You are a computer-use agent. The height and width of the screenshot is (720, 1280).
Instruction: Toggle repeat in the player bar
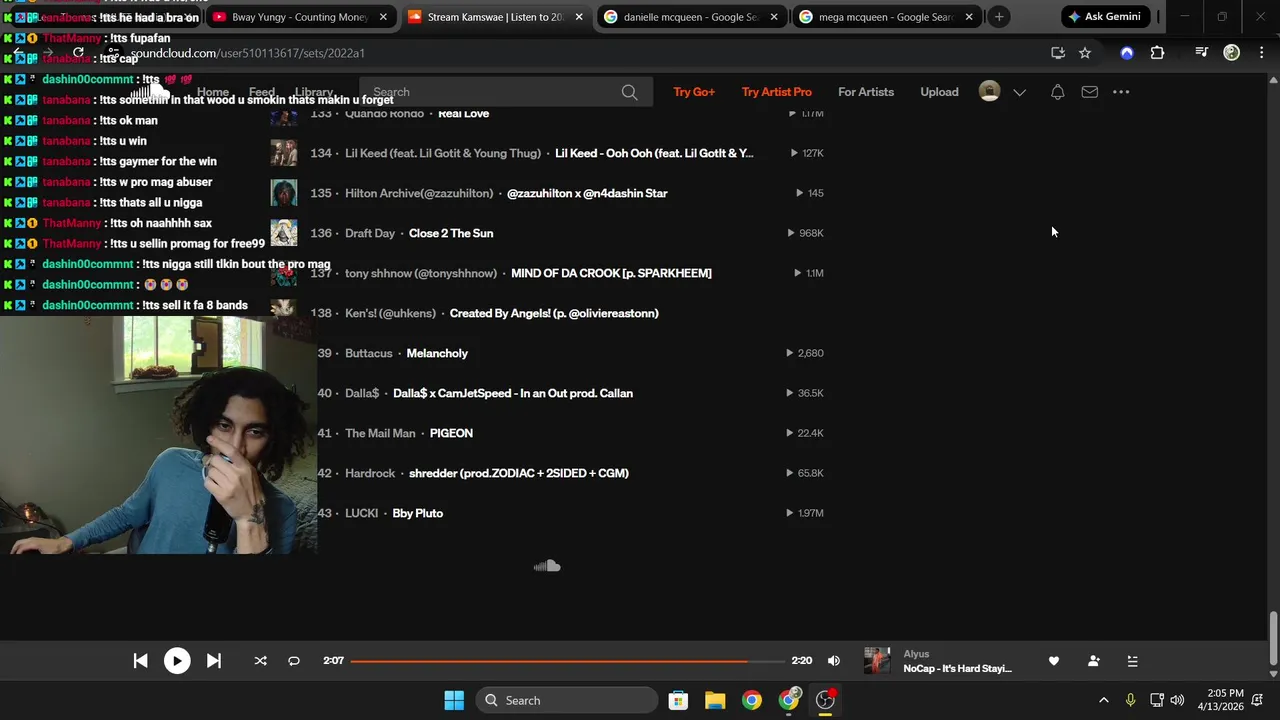coord(294,661)
